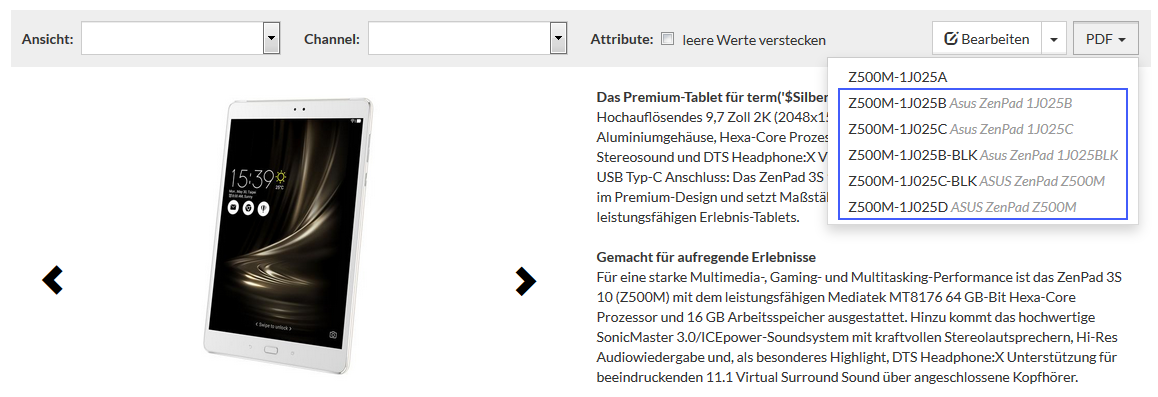Show the previous product image
The image size is (1158, 397).
tap(52, 280)
